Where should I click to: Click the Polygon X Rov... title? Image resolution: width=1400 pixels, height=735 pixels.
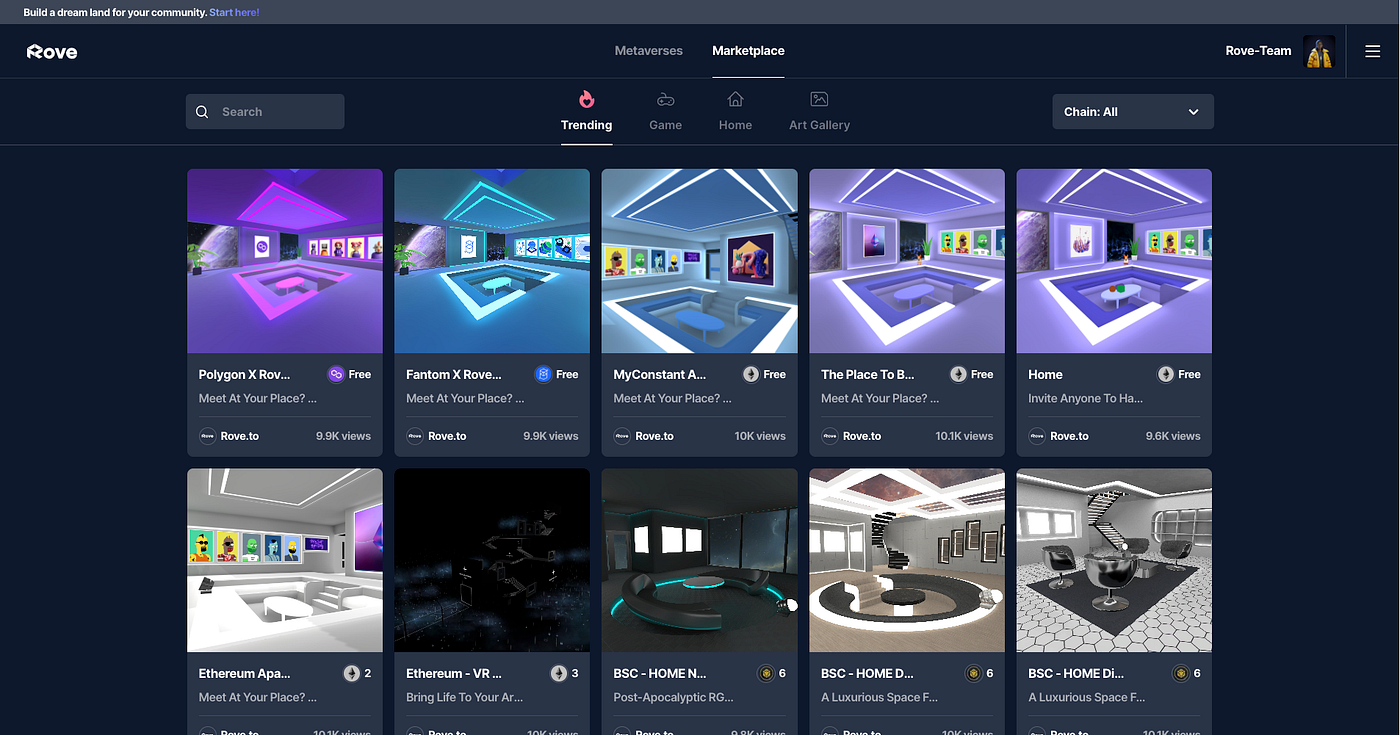tap(244, 374)
